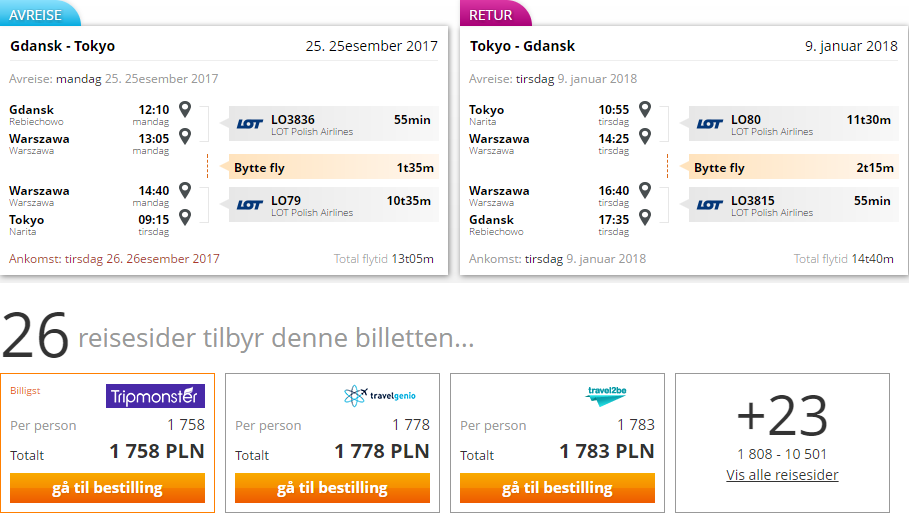
Task: Click the Tokyo Narita 09:15 arrival pin
Action: 185,217
